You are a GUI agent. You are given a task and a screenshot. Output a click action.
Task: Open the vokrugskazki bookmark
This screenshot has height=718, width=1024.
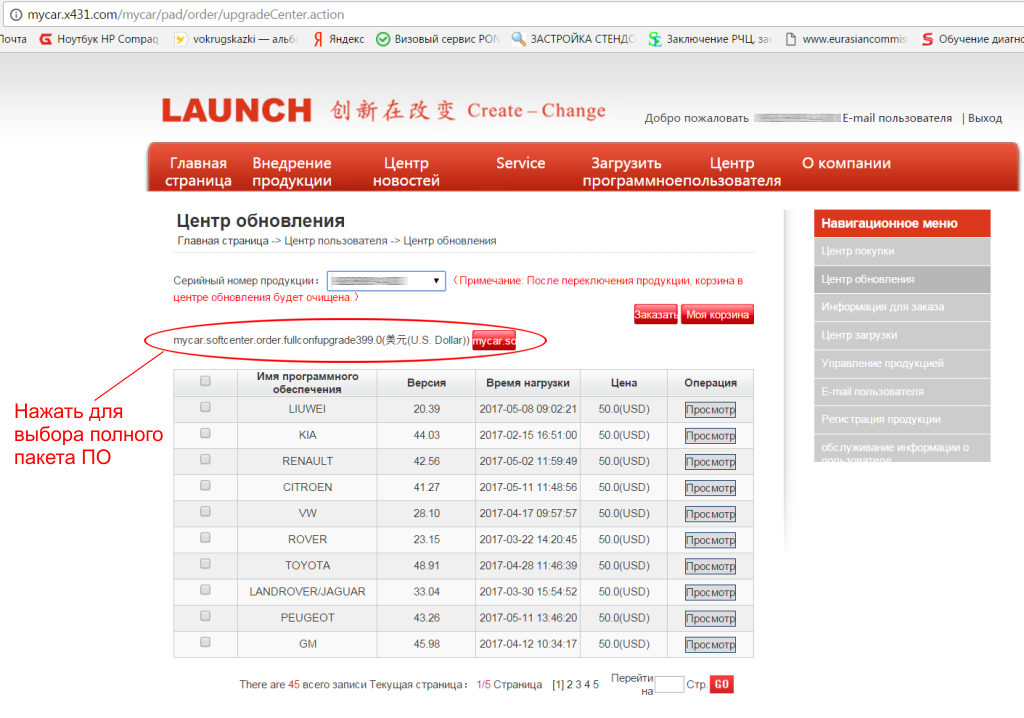click(234, 39)
